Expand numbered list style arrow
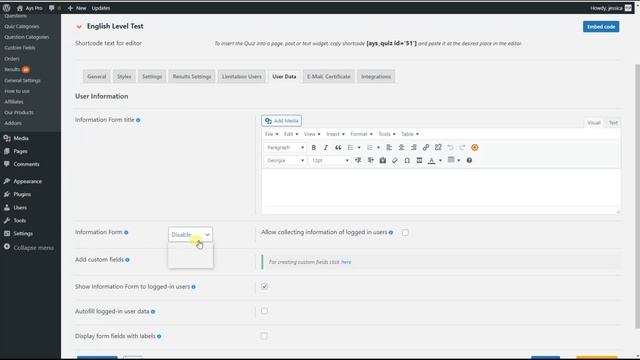 378,148
